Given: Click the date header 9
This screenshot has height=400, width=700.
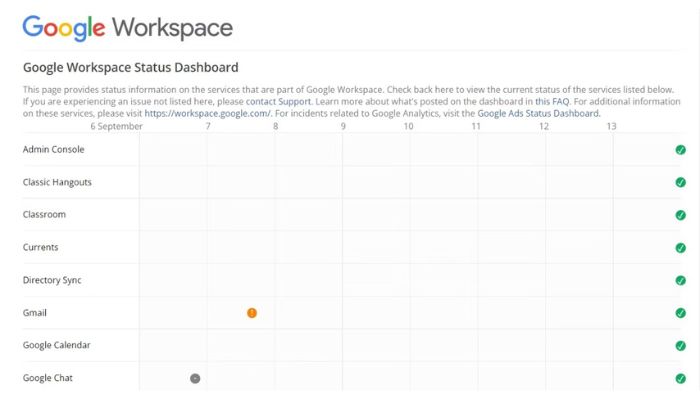Looking at the screenshot, I should pos(343,126).
